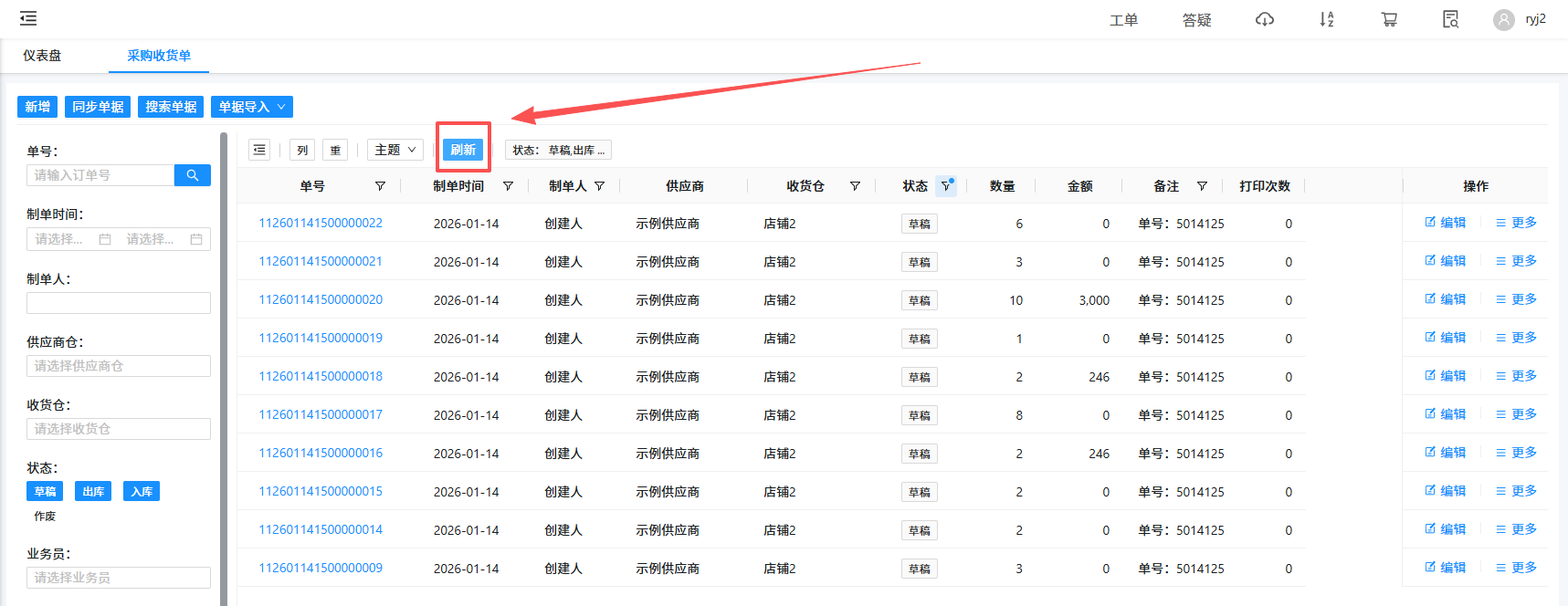
Task: Toggle the 出库 status filter tag
Action: 93,492
